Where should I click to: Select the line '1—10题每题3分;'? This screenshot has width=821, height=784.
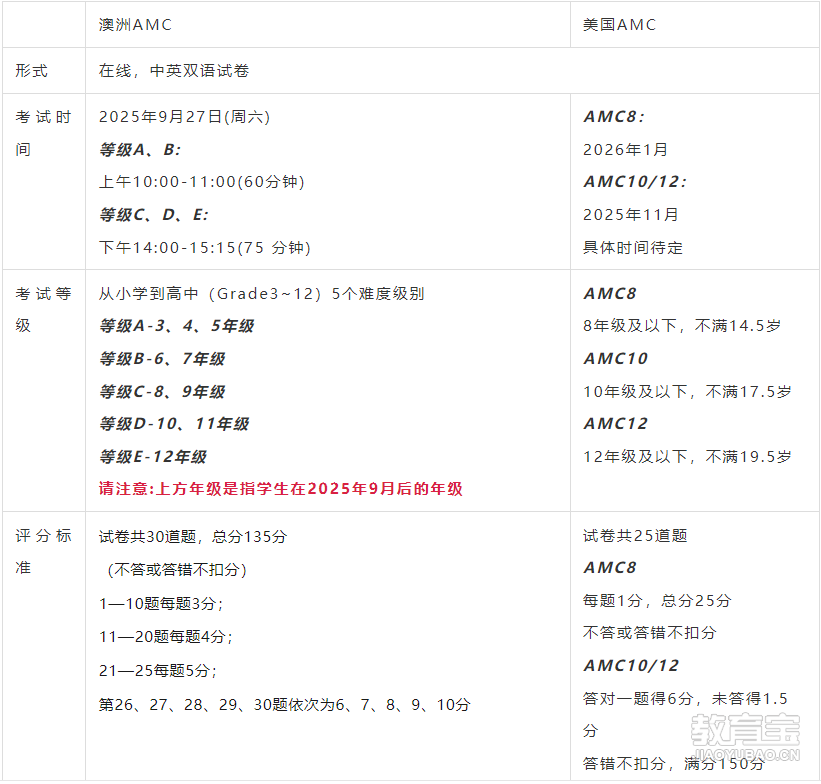coord(161,603)
